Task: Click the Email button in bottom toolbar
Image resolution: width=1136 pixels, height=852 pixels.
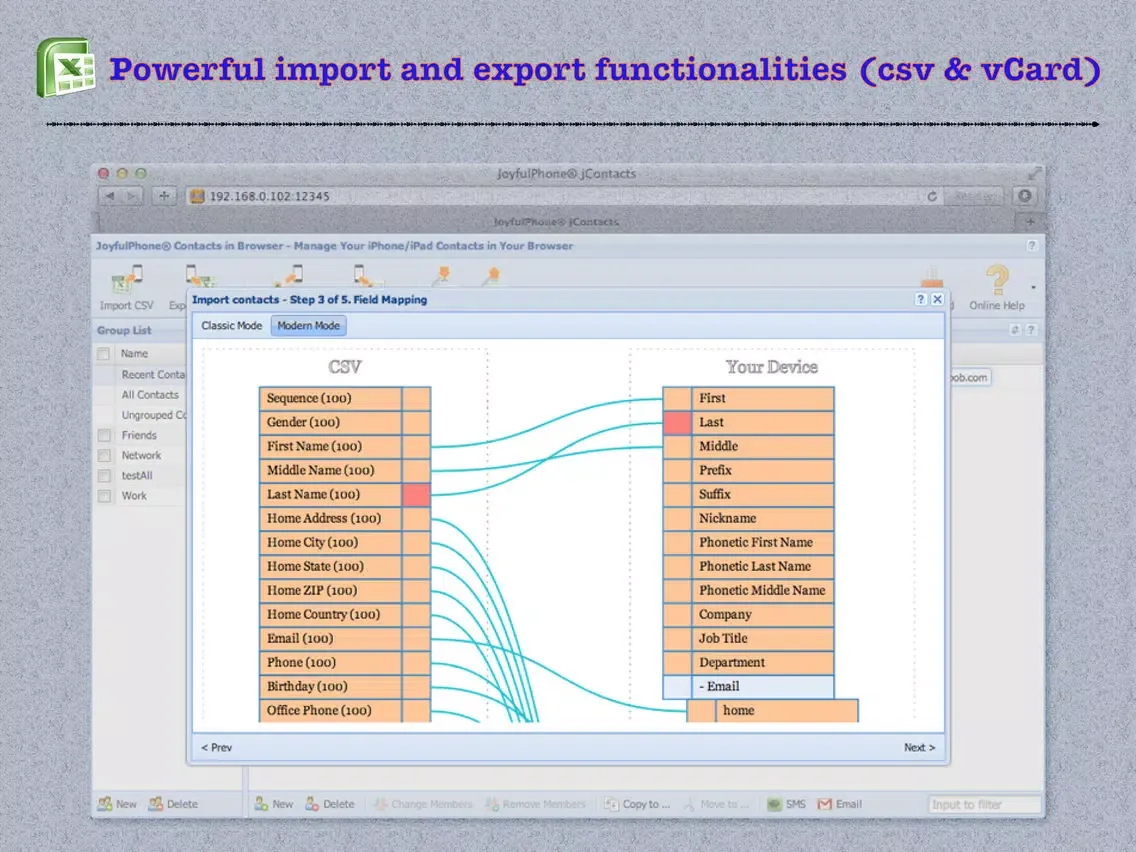Action: (x=840, y=803)
